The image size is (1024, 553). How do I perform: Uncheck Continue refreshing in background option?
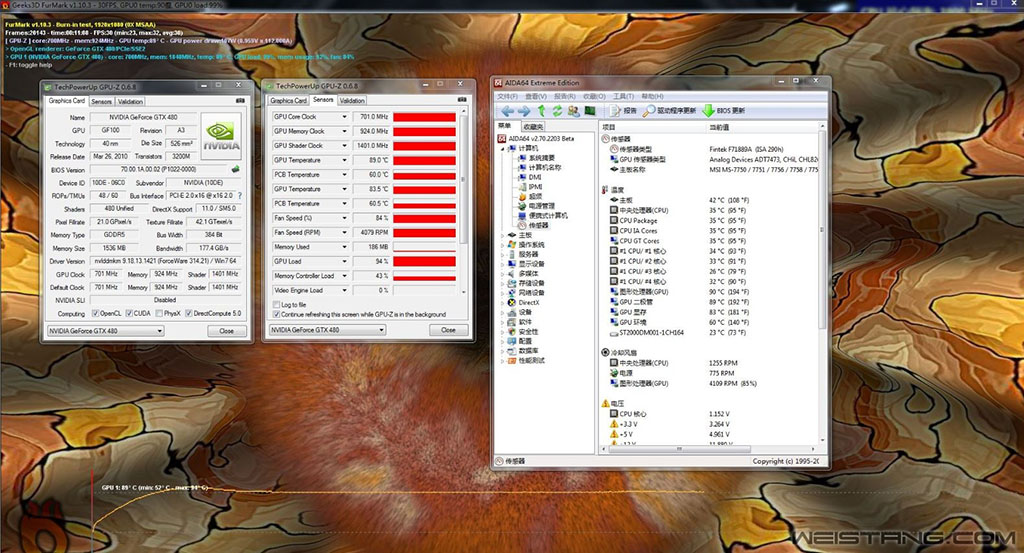[x=276, y=313]
